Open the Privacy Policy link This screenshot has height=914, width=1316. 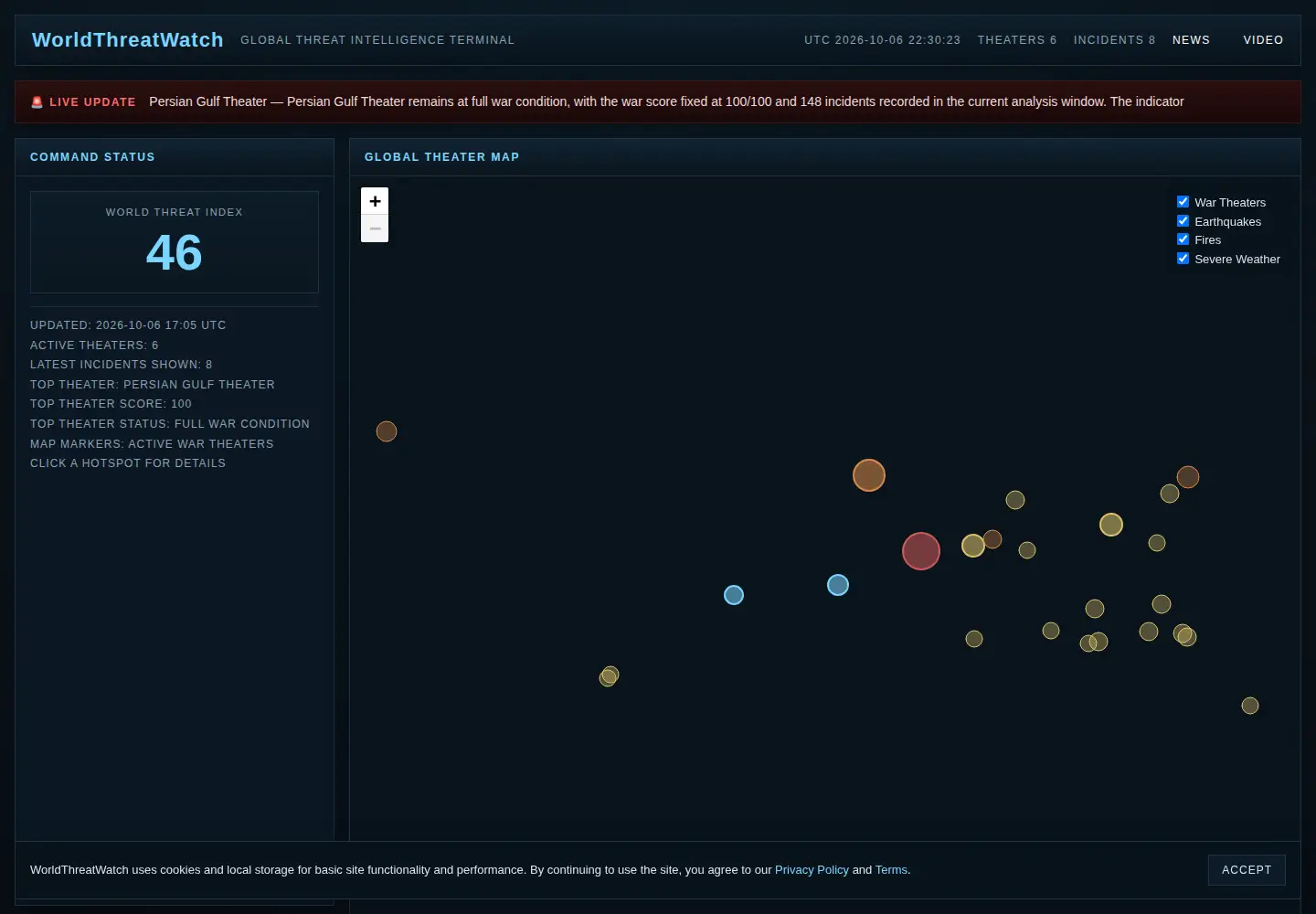pos(812,870)
